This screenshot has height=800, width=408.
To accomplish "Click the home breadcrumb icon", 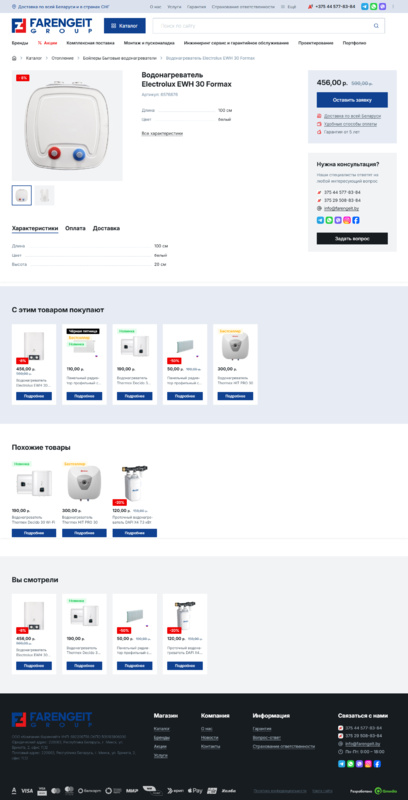I will pos(14,58).
